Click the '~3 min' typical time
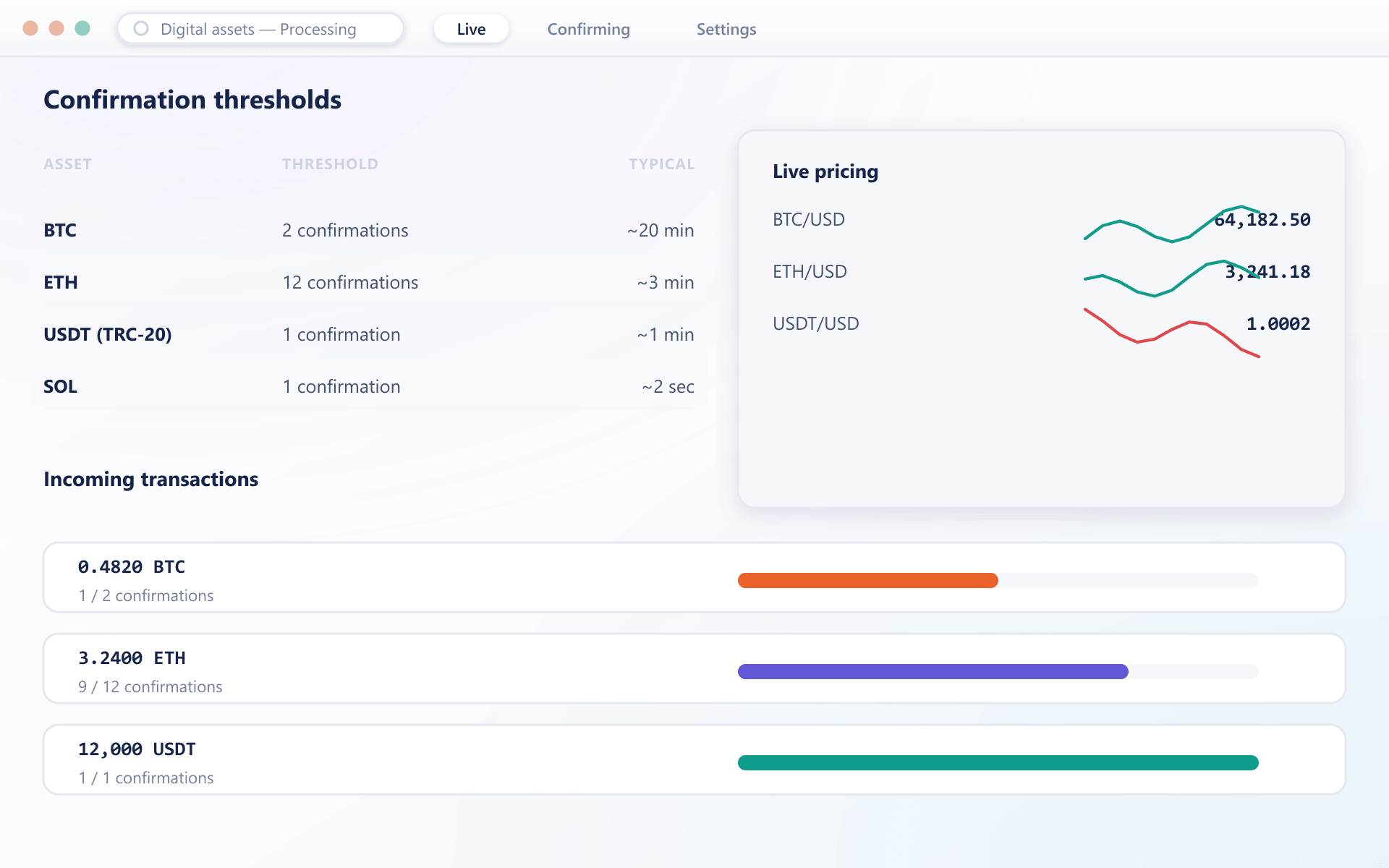 click(x=666, y=282)
